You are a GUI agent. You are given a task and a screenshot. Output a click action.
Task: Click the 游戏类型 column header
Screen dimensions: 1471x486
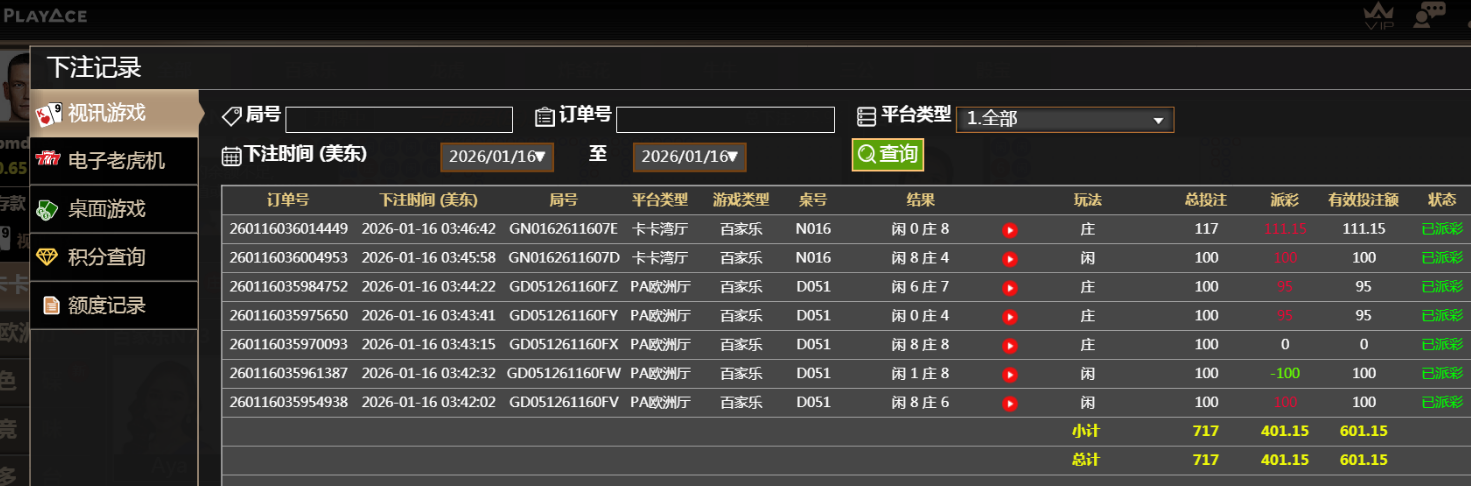tap(741, 200)
